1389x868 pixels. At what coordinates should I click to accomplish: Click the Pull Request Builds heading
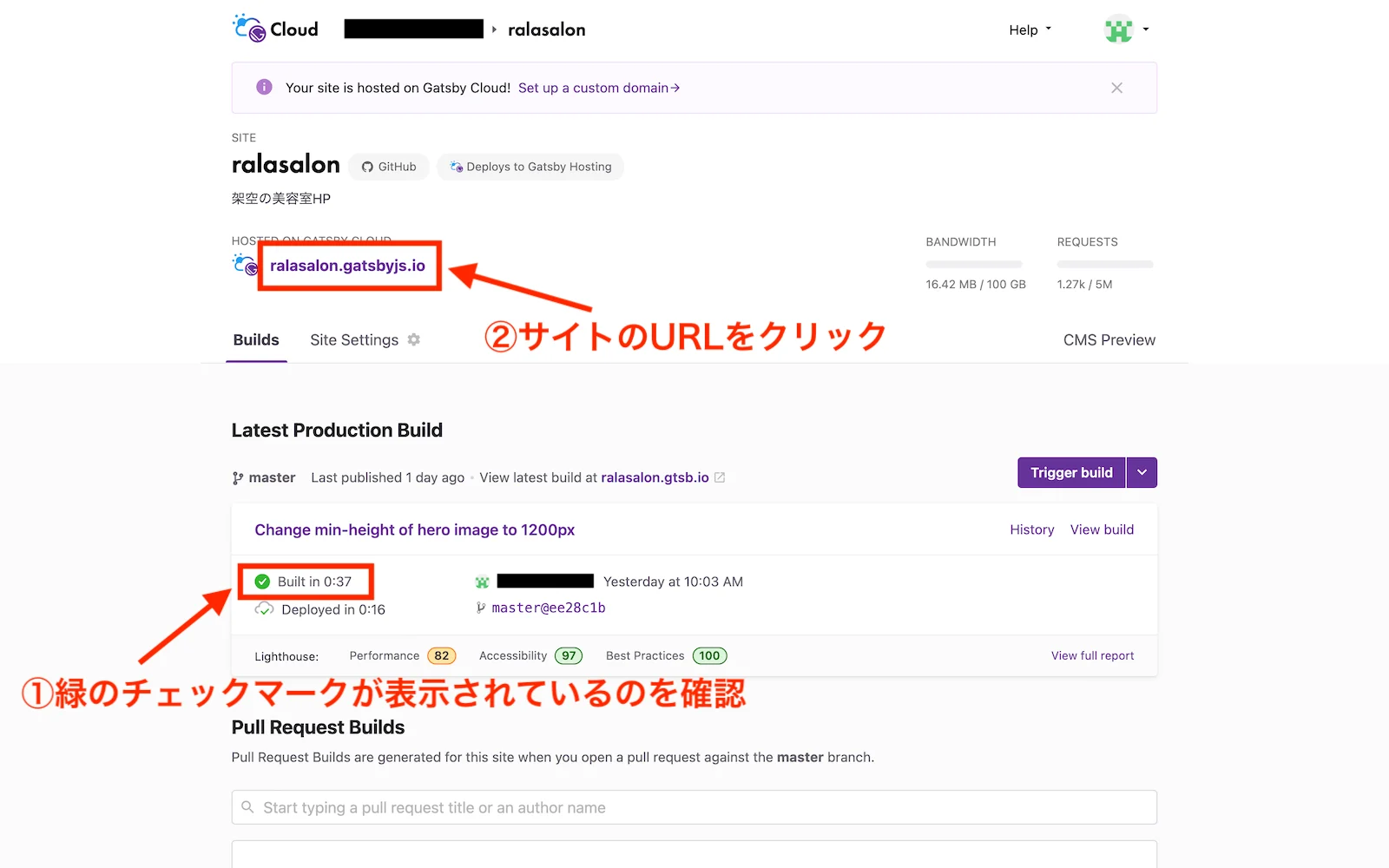pos(318,727)
